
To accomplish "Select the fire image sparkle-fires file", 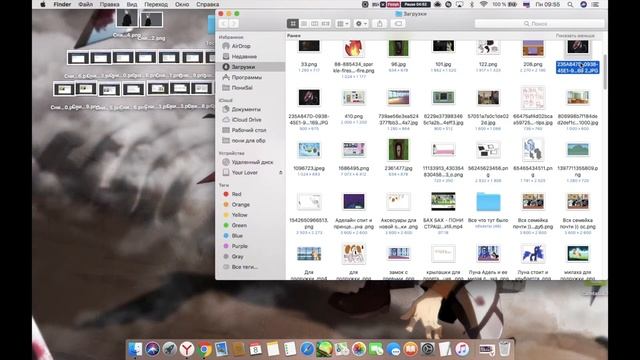I will (353, 49).
